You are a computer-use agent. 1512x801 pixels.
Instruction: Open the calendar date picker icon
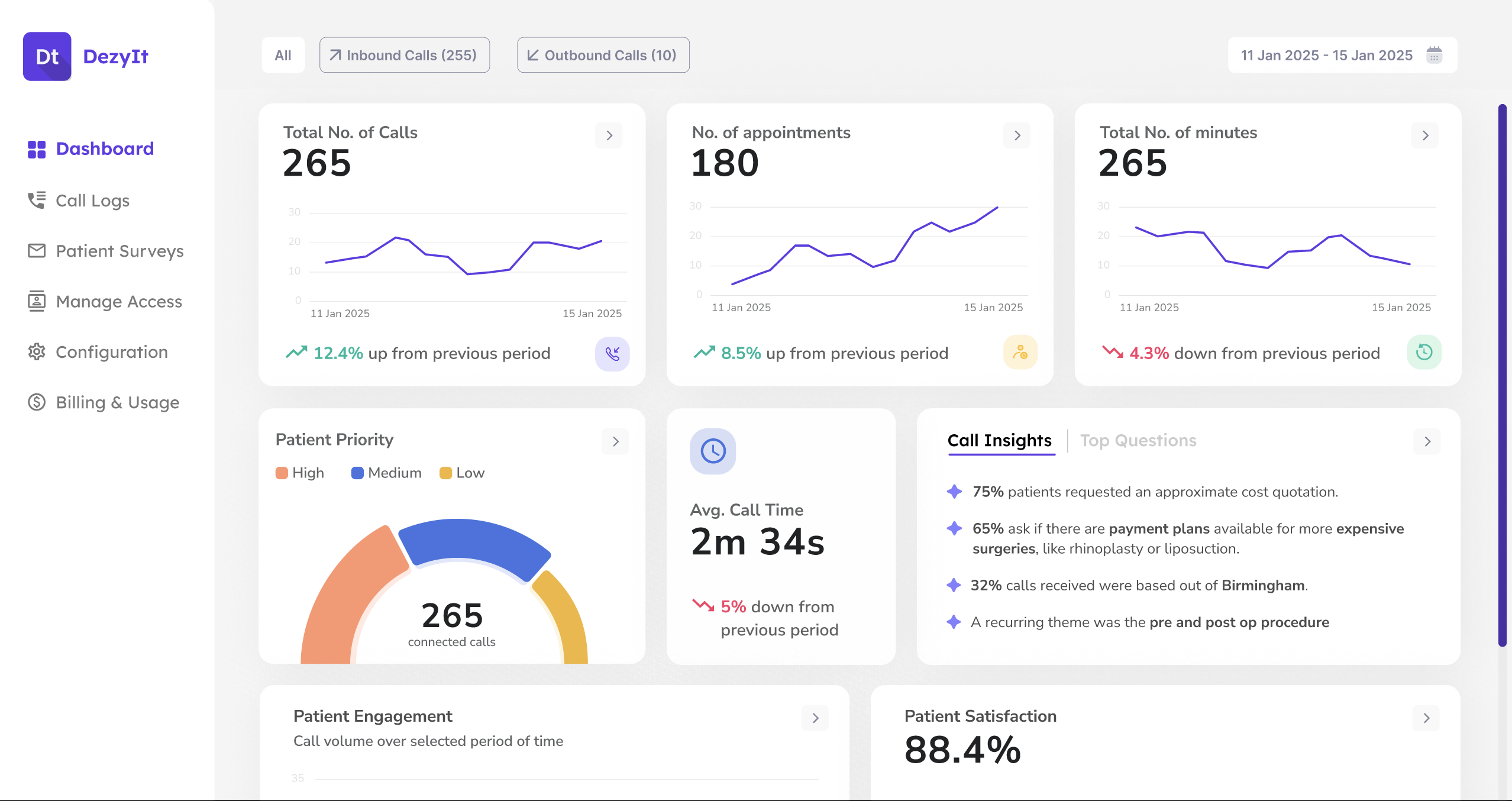tap(1434, 55)
